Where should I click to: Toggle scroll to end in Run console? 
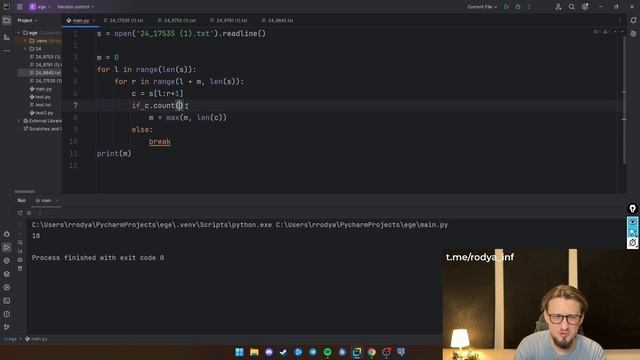point(20,251)
